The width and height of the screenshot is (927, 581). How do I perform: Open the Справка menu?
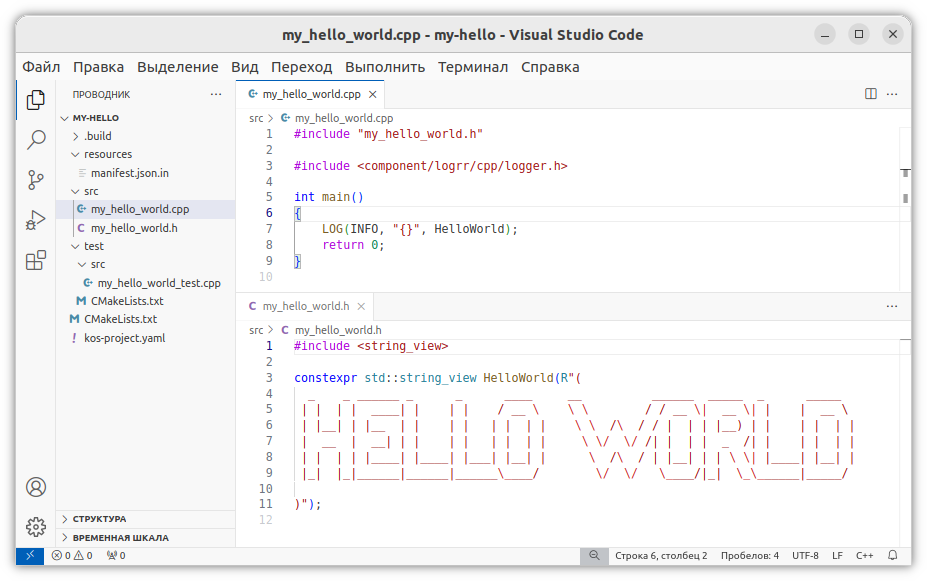(550, 67)
